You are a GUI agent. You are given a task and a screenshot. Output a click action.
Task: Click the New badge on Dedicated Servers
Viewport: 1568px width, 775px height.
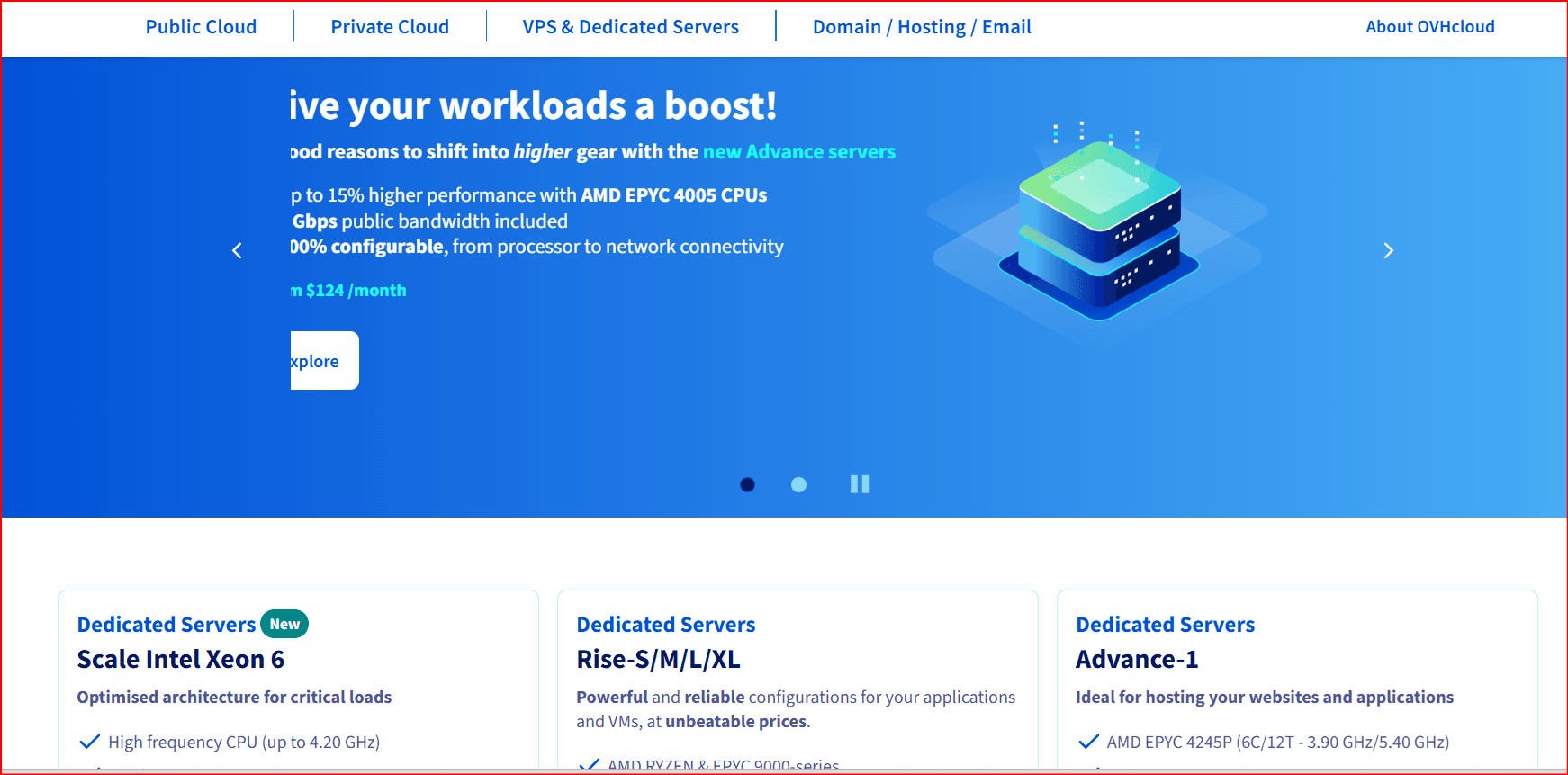(x=284, y=624)
